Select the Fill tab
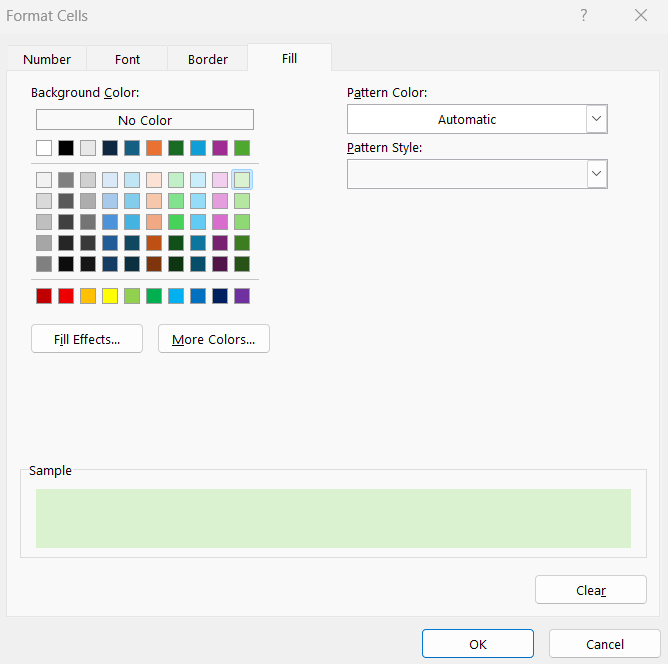Viewport: 668px width, 664px height. pyautogui.click(x=289, y=58)
